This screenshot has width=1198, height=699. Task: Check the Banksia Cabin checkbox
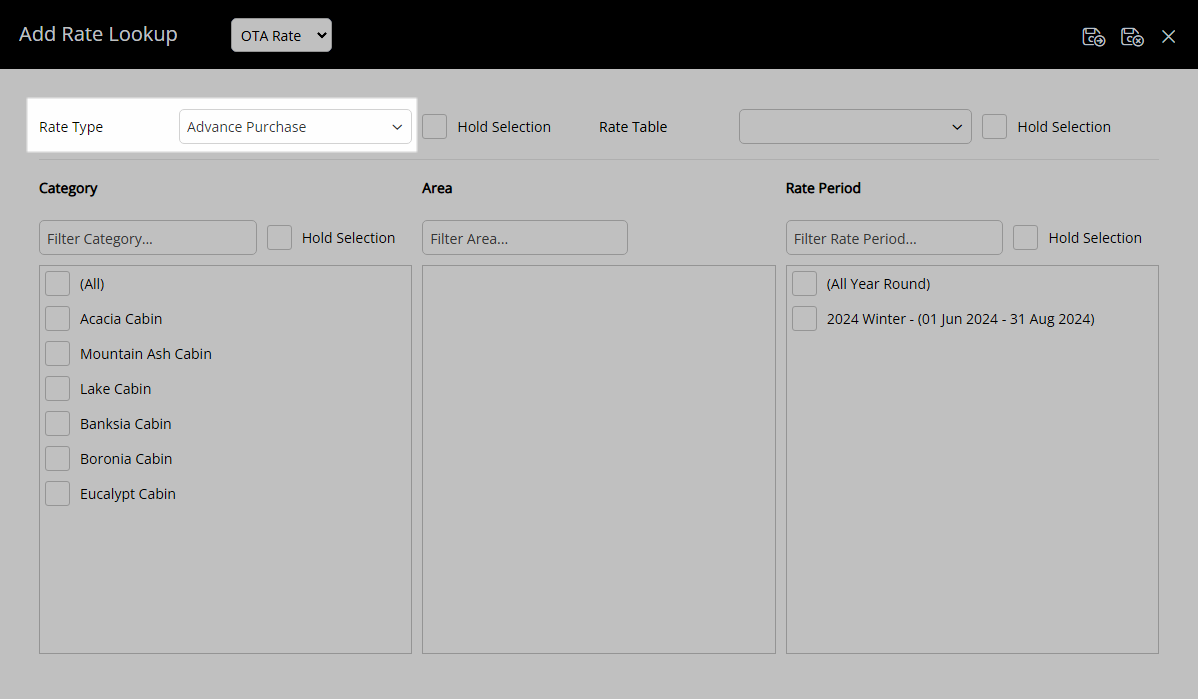pyautogui.click(x=57, y=424)
